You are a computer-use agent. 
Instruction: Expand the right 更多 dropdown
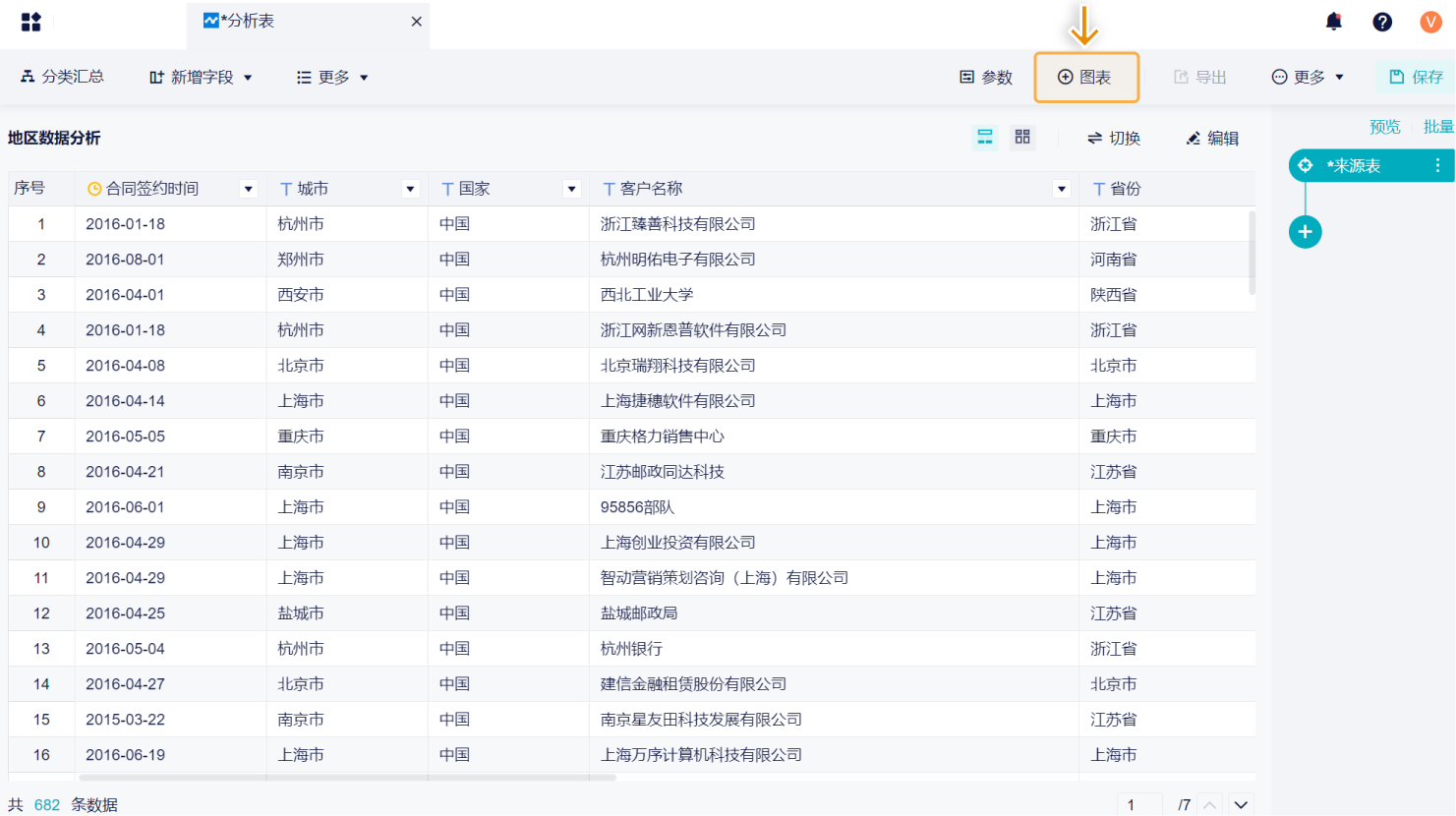tap(1308, 77)
